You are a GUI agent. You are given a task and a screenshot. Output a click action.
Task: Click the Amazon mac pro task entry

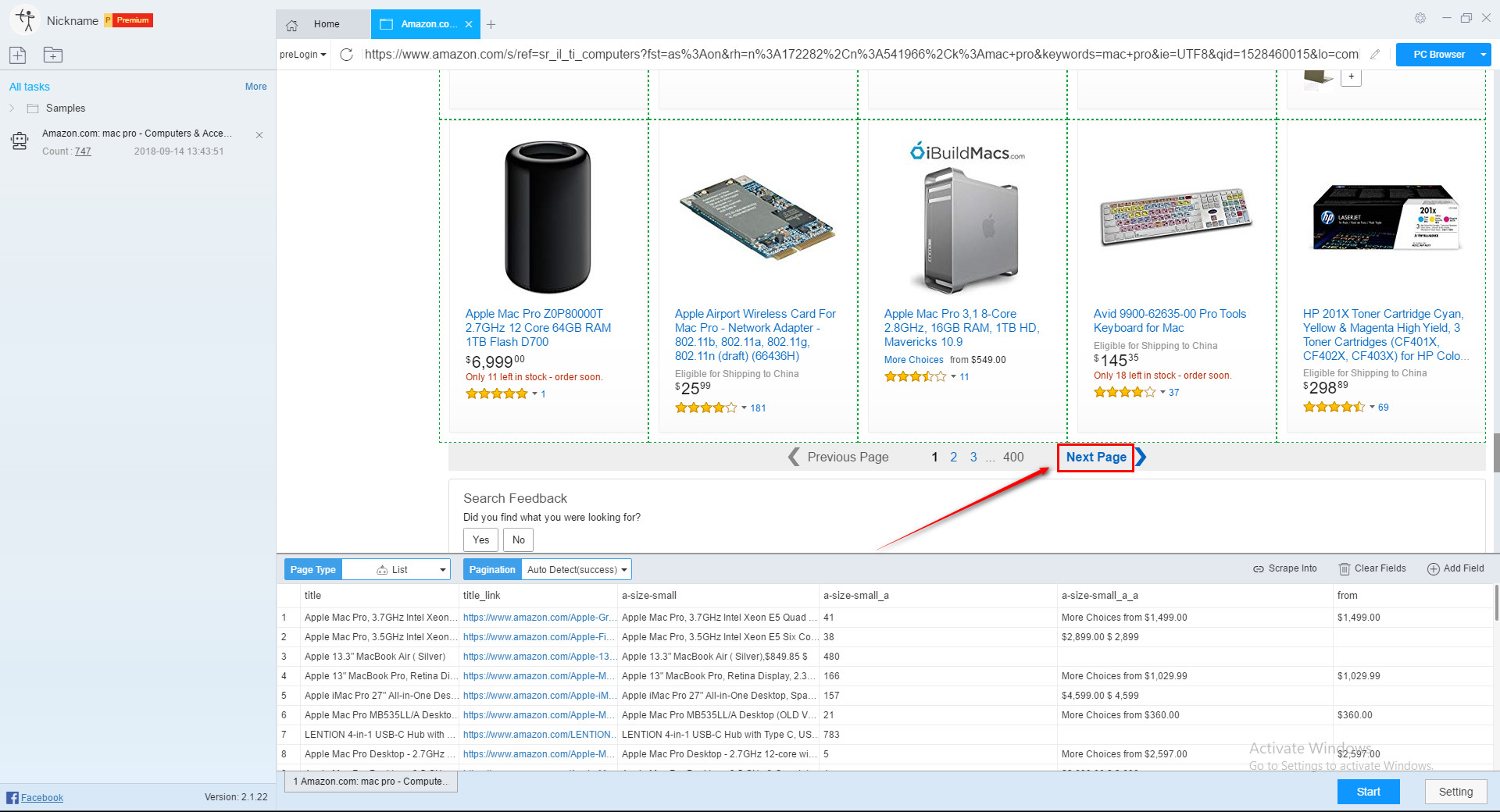coord(138,141)
